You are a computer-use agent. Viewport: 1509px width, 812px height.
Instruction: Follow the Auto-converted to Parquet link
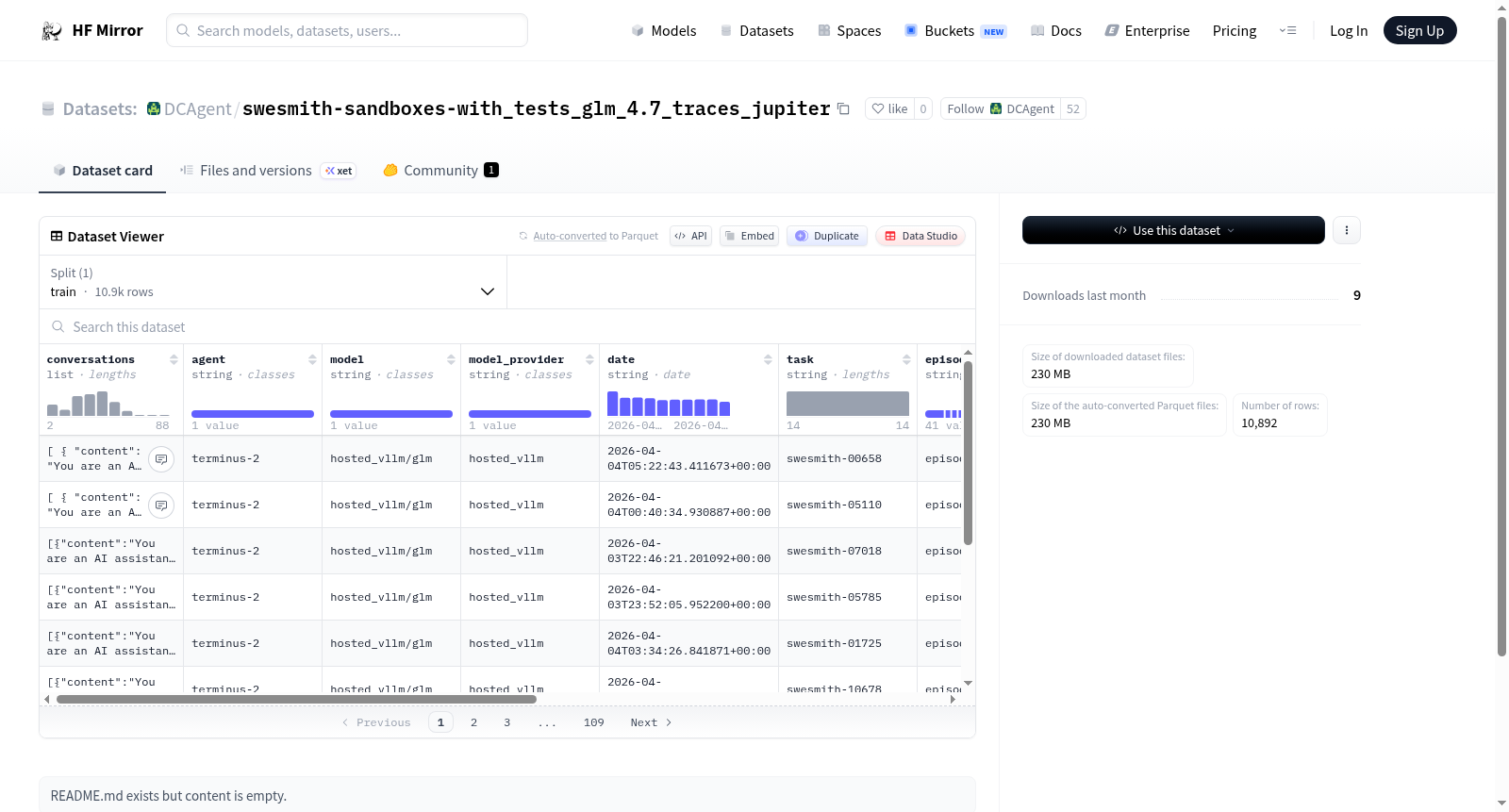pyautogui.click(x=596, y=236)
